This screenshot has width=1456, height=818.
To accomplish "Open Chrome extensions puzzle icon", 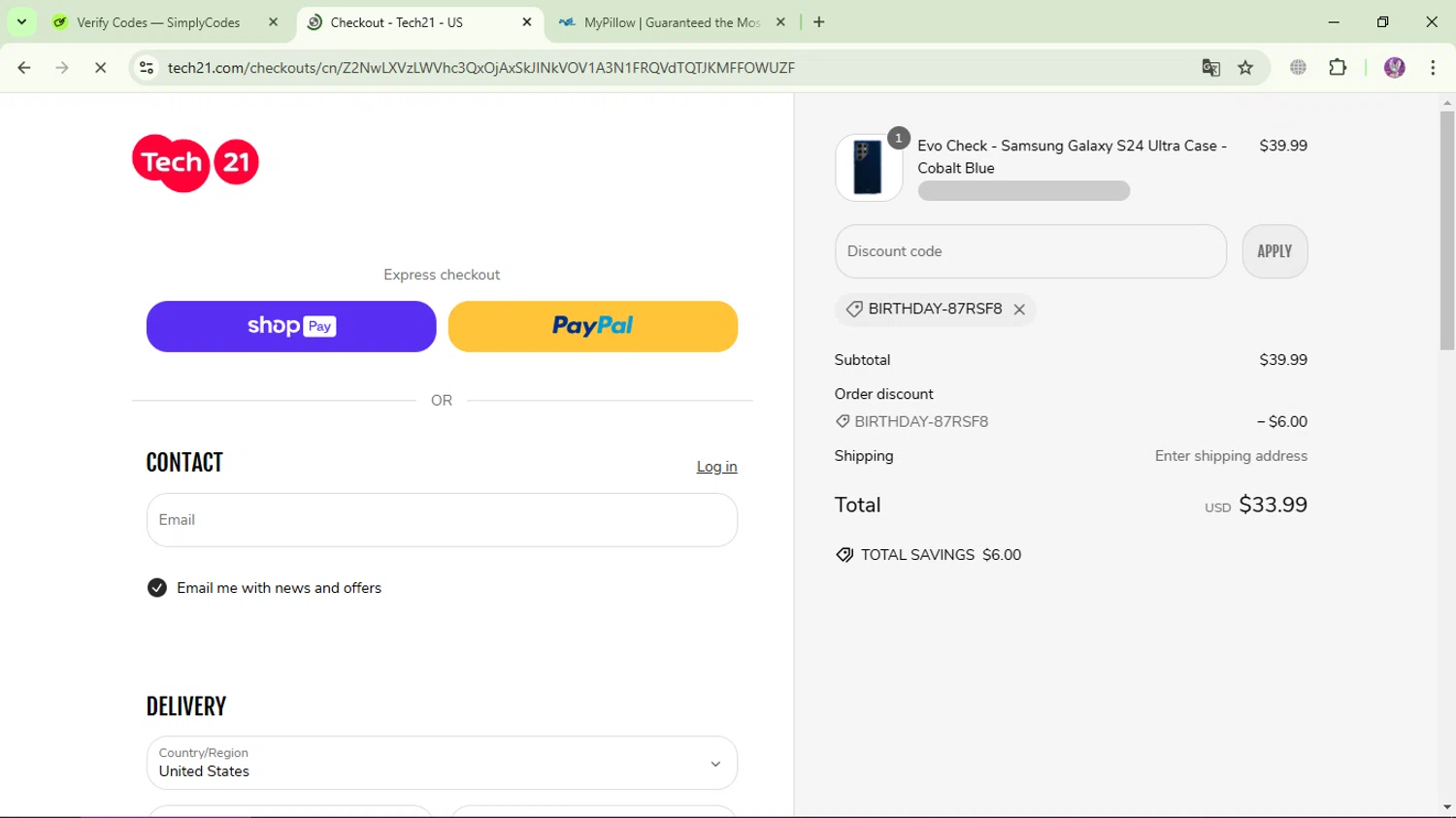I will [1338, 68].
